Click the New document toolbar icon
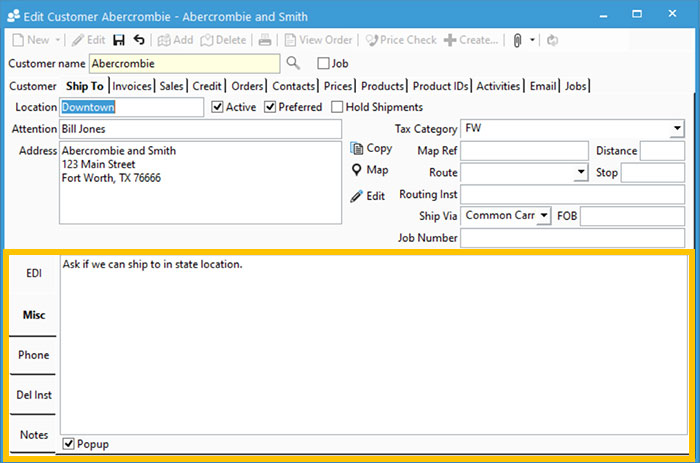Image resolution: width=700 pixels, height=463 pixels. 18,40
